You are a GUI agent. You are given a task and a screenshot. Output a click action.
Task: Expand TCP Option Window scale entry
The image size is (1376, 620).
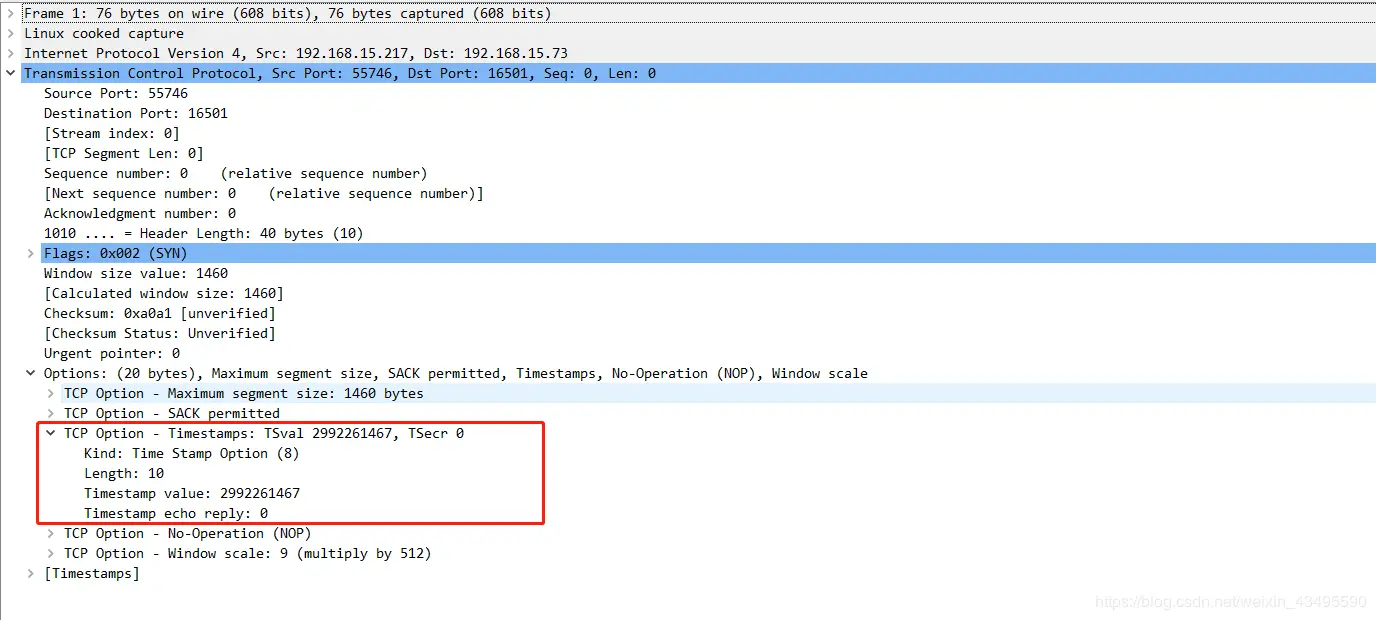[x=51, y=553]
